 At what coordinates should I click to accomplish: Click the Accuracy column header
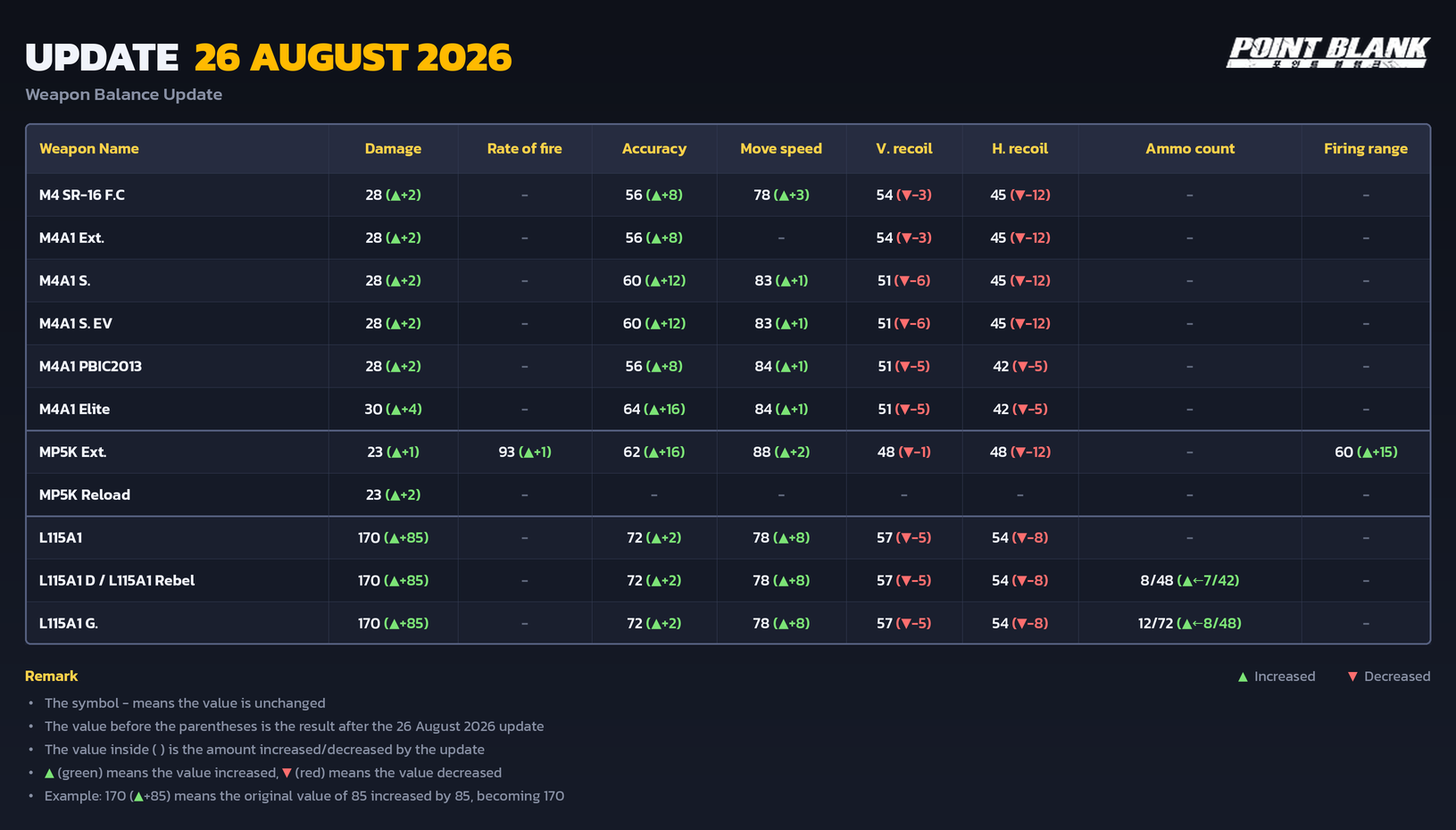[653, 149]
